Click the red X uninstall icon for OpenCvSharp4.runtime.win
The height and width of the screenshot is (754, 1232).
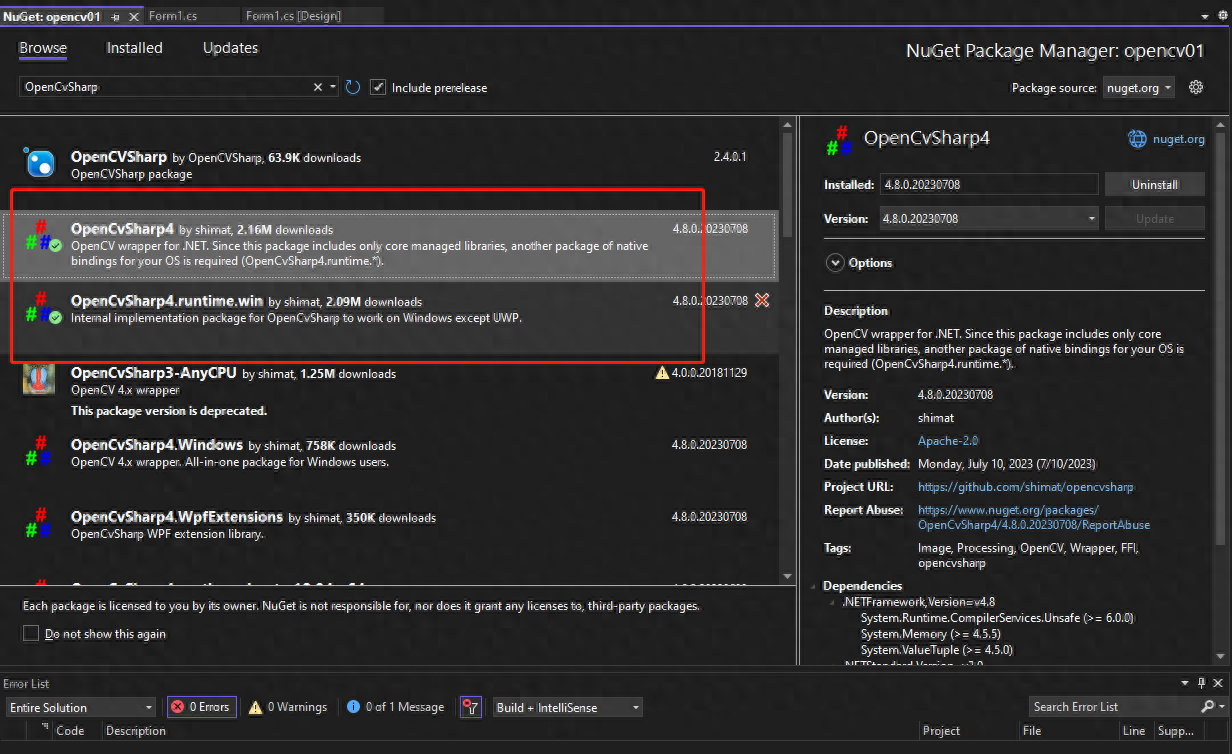pyautogui.click(x=762, y=300)
